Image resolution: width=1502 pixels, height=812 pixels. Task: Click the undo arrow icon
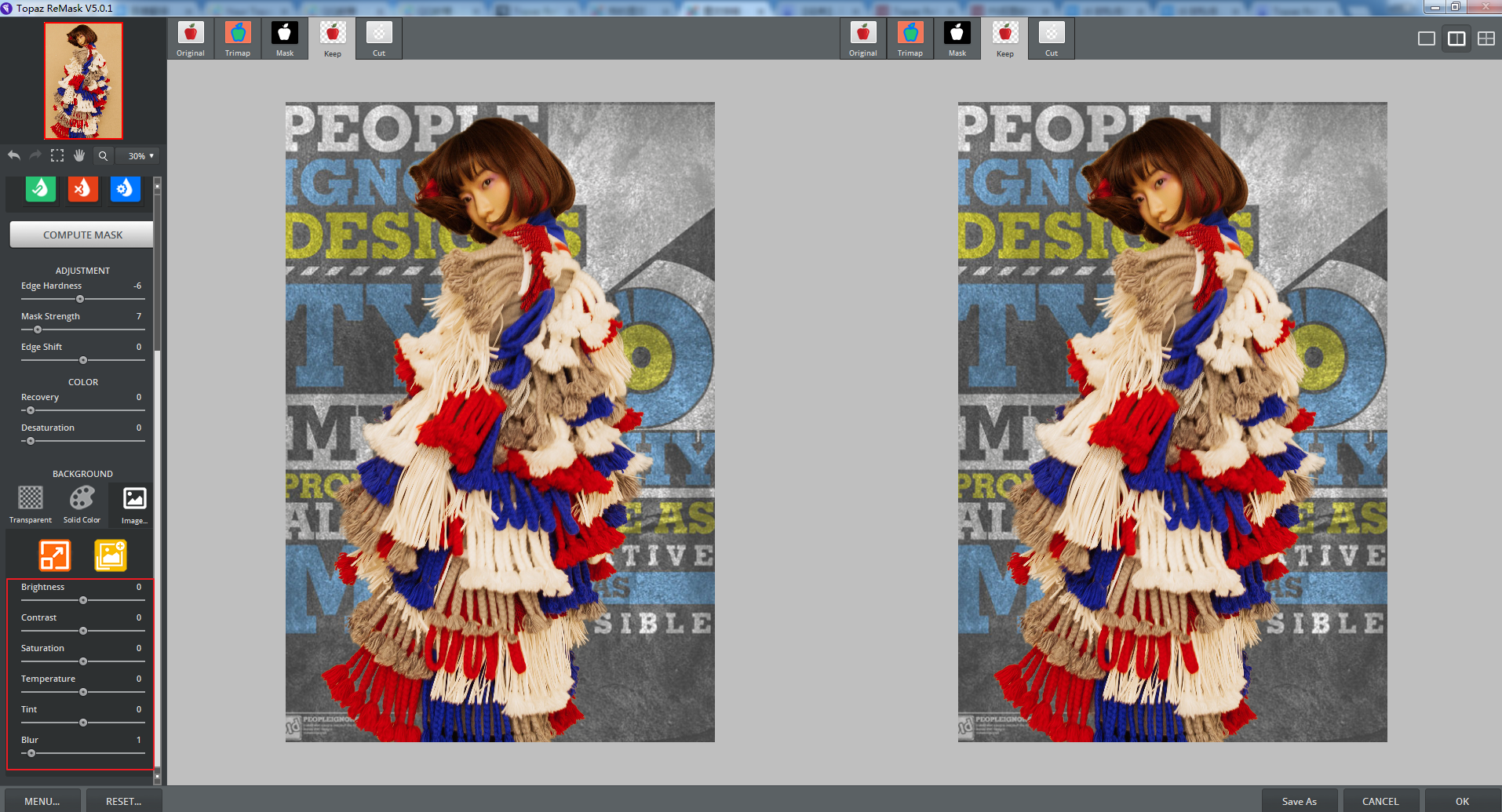tap(14, 155)
